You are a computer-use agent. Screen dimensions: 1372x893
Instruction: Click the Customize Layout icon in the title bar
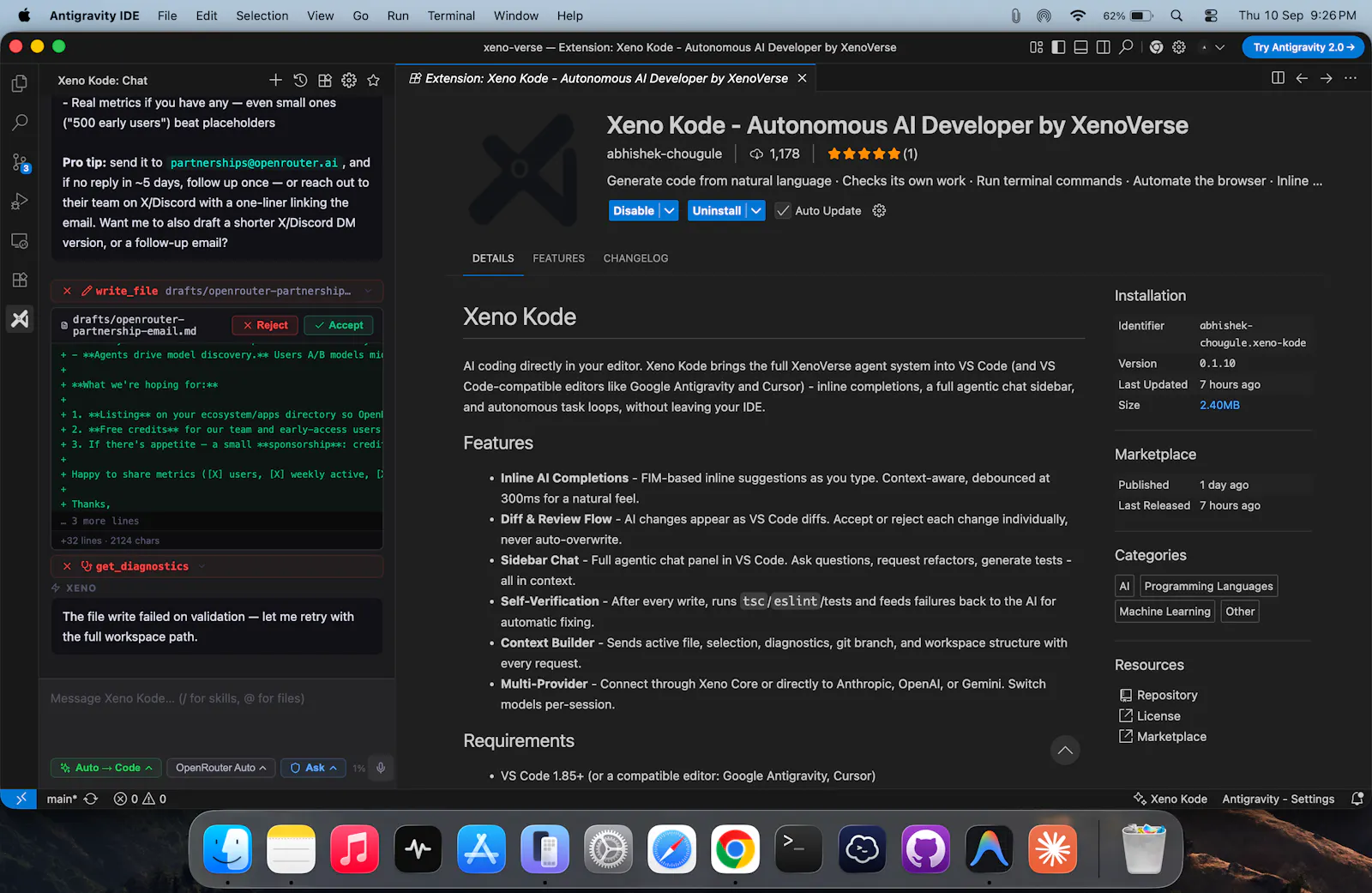tap(1037, 47)
